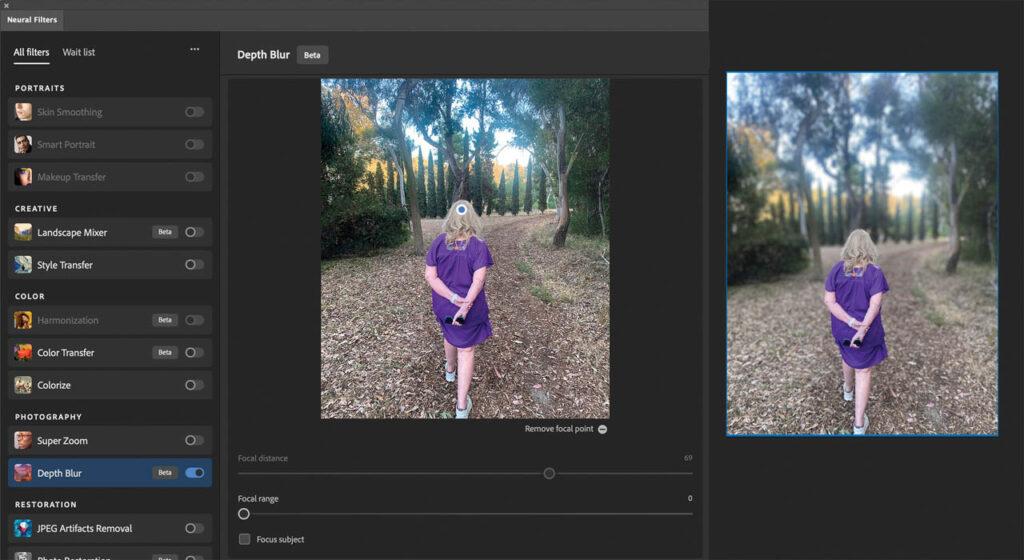Click the Focal distance slider handle
The image size is (1024, 560).
pos(549,473)
